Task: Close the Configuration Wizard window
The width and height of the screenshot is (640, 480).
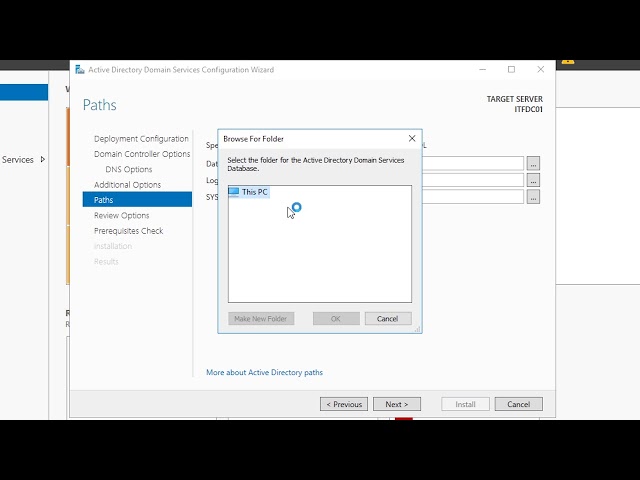Action: point(540,70)
